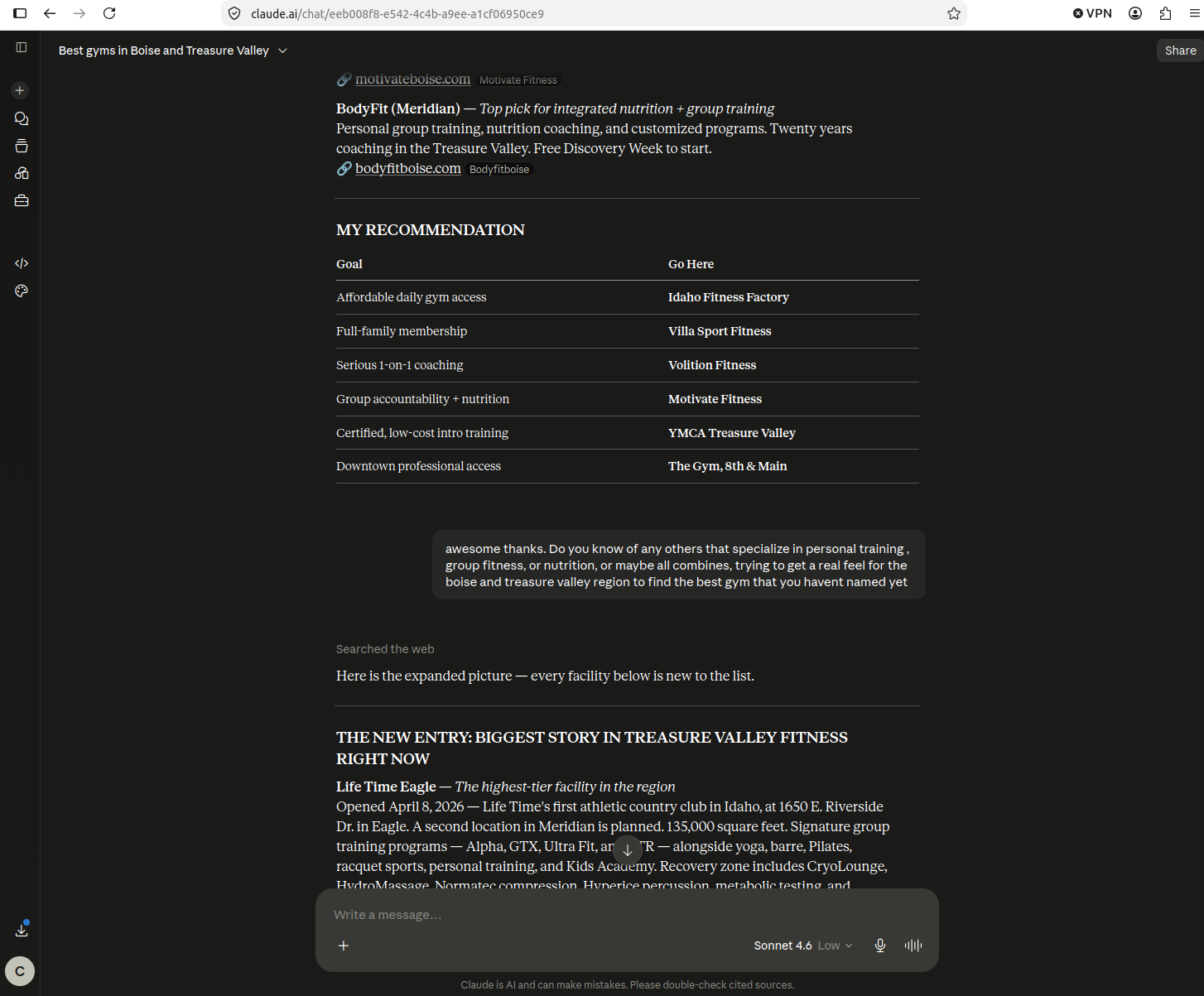1204x996 pixels.
Task: Click Group accountability + nutrition row
Action: click(x=628, y=399)
